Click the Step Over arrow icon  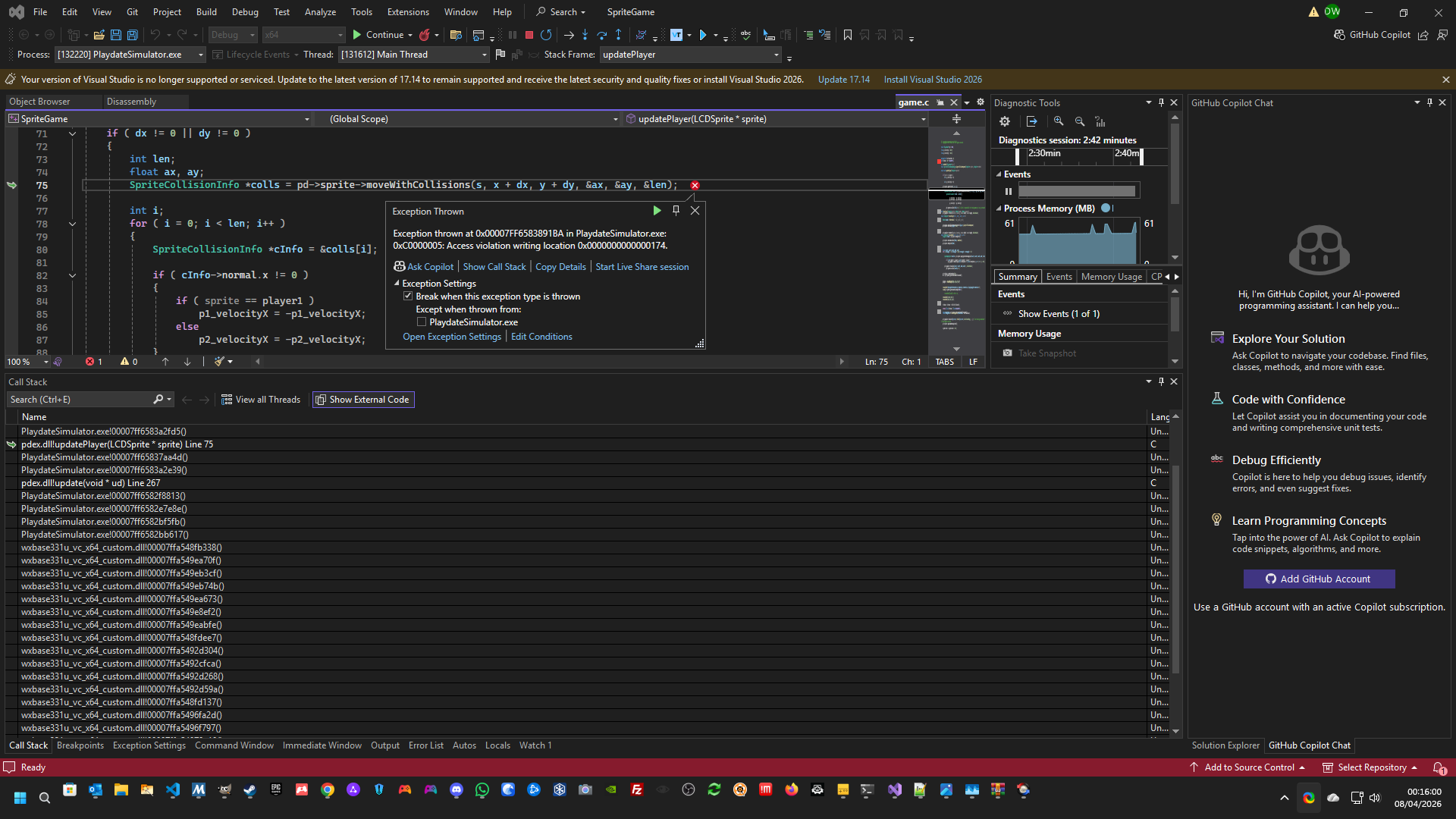pos(601,35)
